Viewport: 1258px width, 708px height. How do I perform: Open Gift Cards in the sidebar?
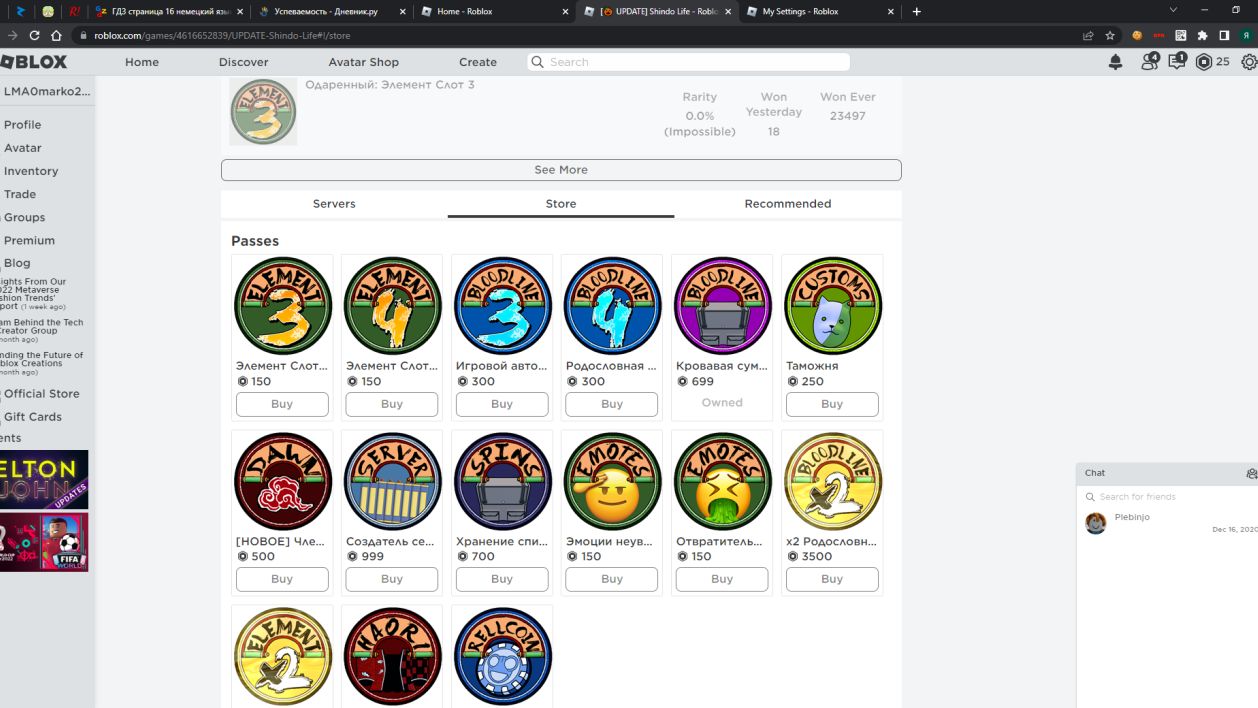pyautogui.click(x=32, y=417)
